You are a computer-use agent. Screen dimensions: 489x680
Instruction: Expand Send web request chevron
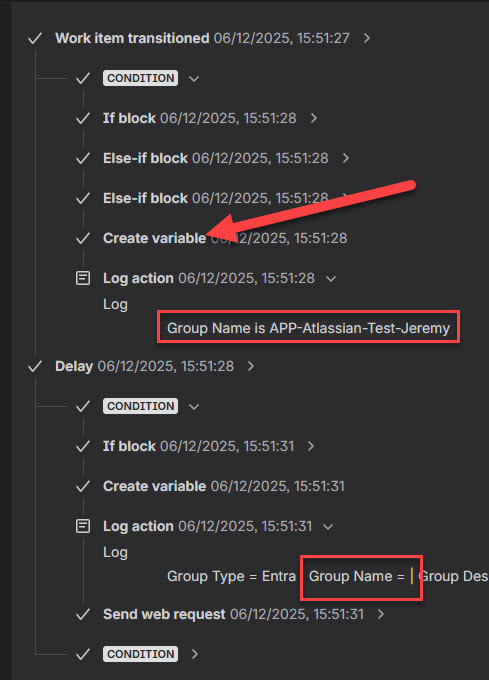(381, 614)
